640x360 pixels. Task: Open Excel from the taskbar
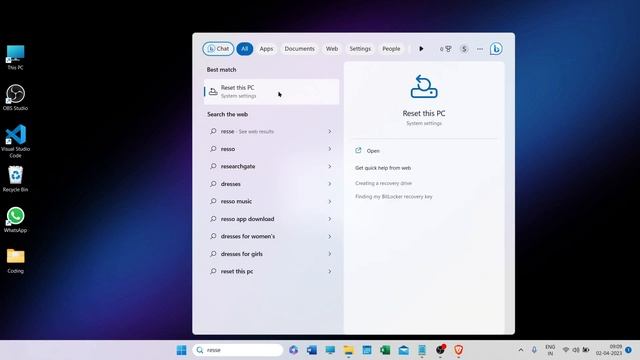385,350
